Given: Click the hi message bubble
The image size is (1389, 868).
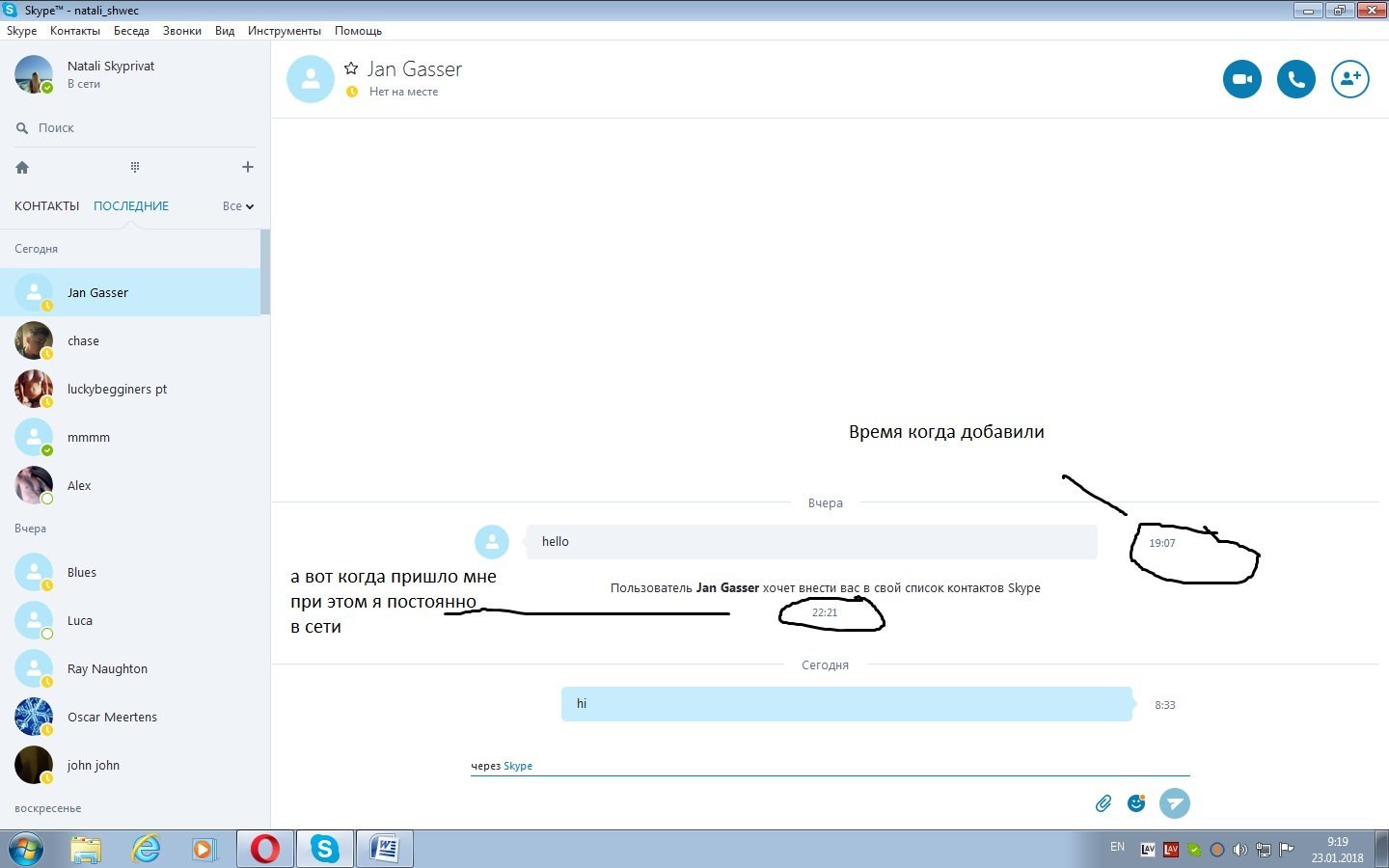Looking at the screenshot, I should pos(846,704).
